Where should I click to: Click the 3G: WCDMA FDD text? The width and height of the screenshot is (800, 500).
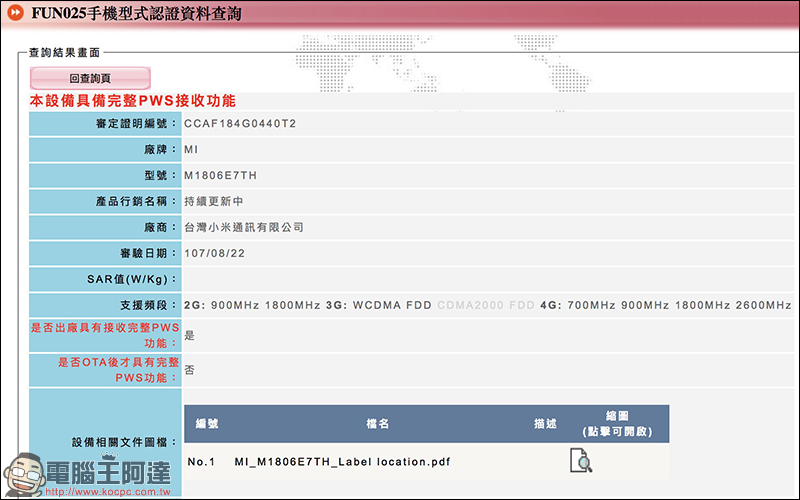379,305
